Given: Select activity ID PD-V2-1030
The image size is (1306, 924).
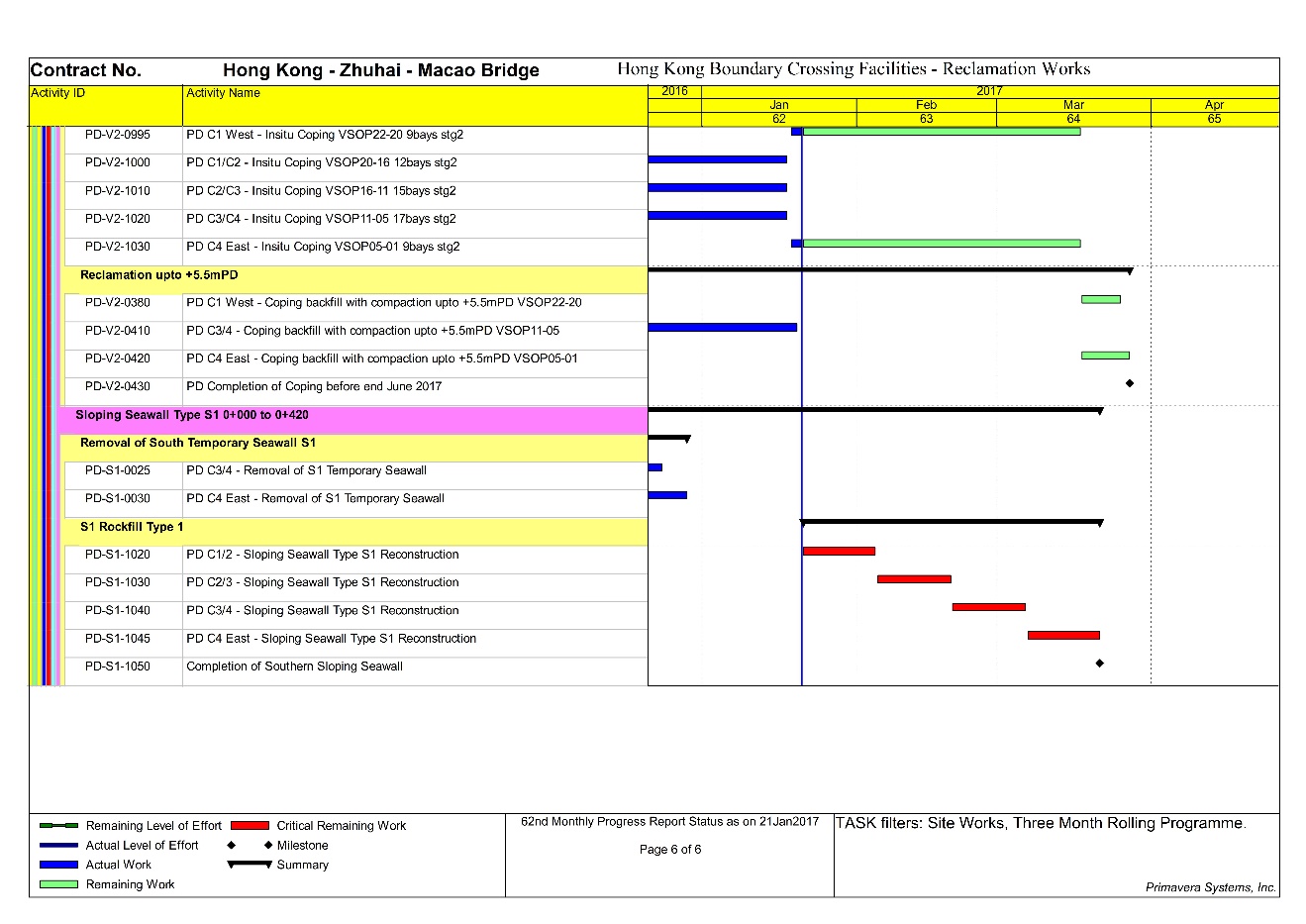Looking at the screenshot, I should (x=118, y=247).
